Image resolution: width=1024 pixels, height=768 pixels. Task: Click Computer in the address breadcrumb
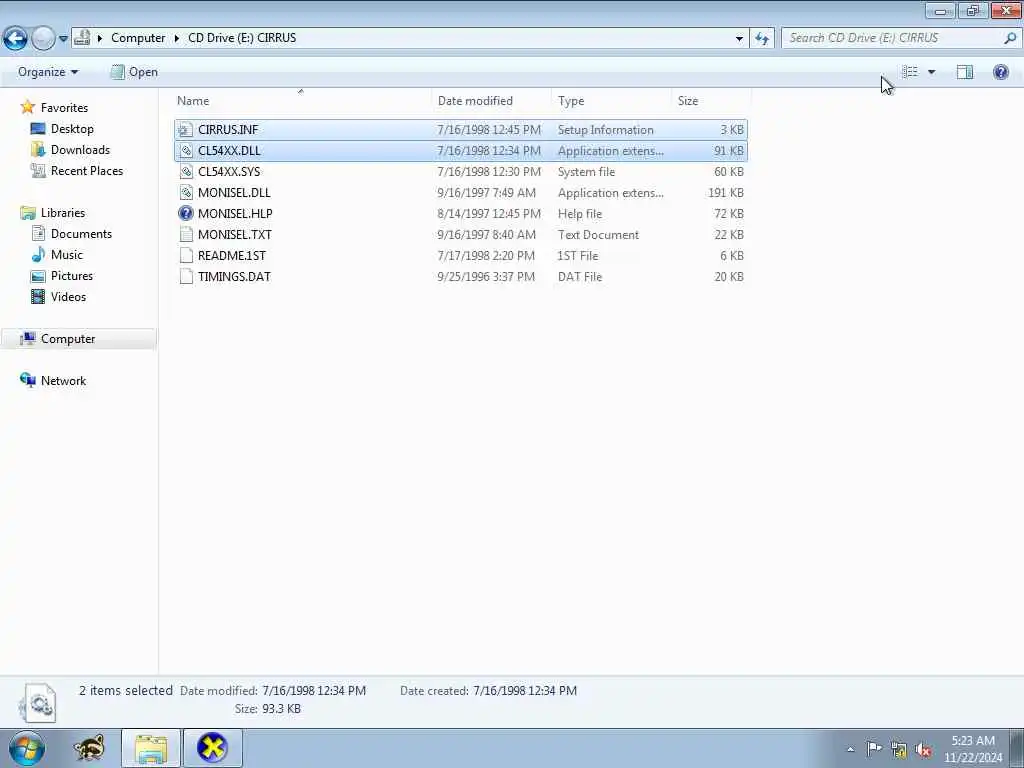pyautogui.click(x=138, y=38)
